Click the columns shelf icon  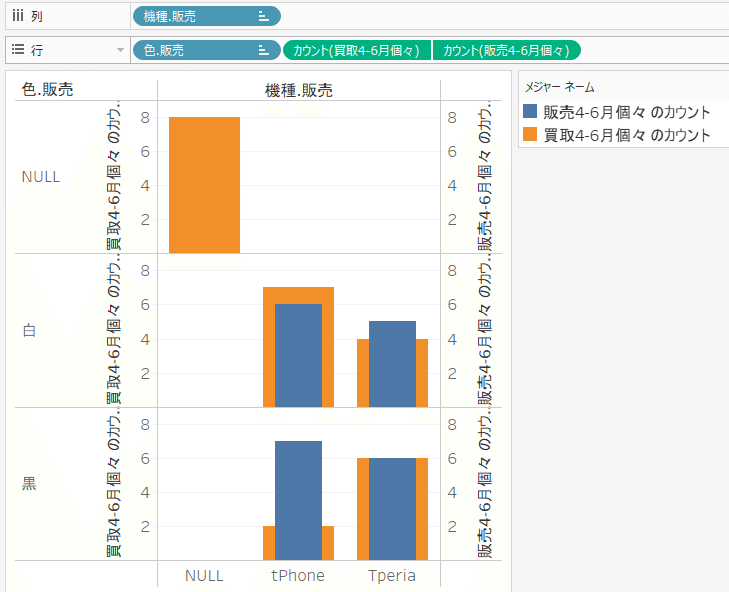[x=18, y=16]
